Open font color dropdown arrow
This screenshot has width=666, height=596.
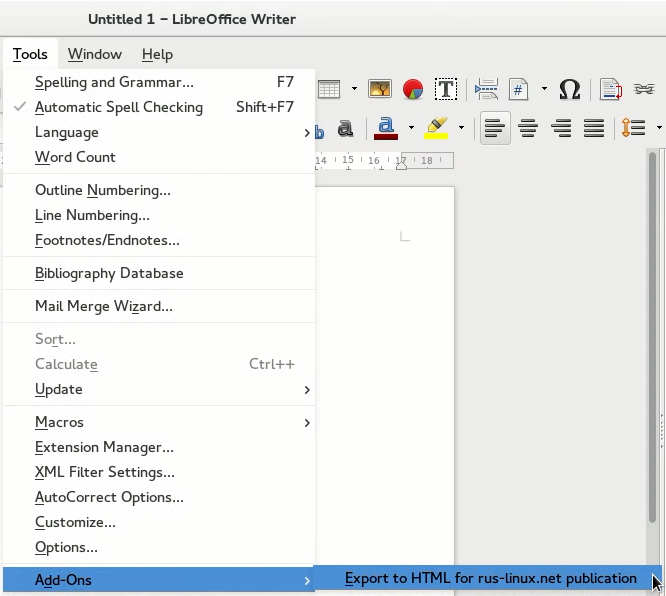click(411, 127)
